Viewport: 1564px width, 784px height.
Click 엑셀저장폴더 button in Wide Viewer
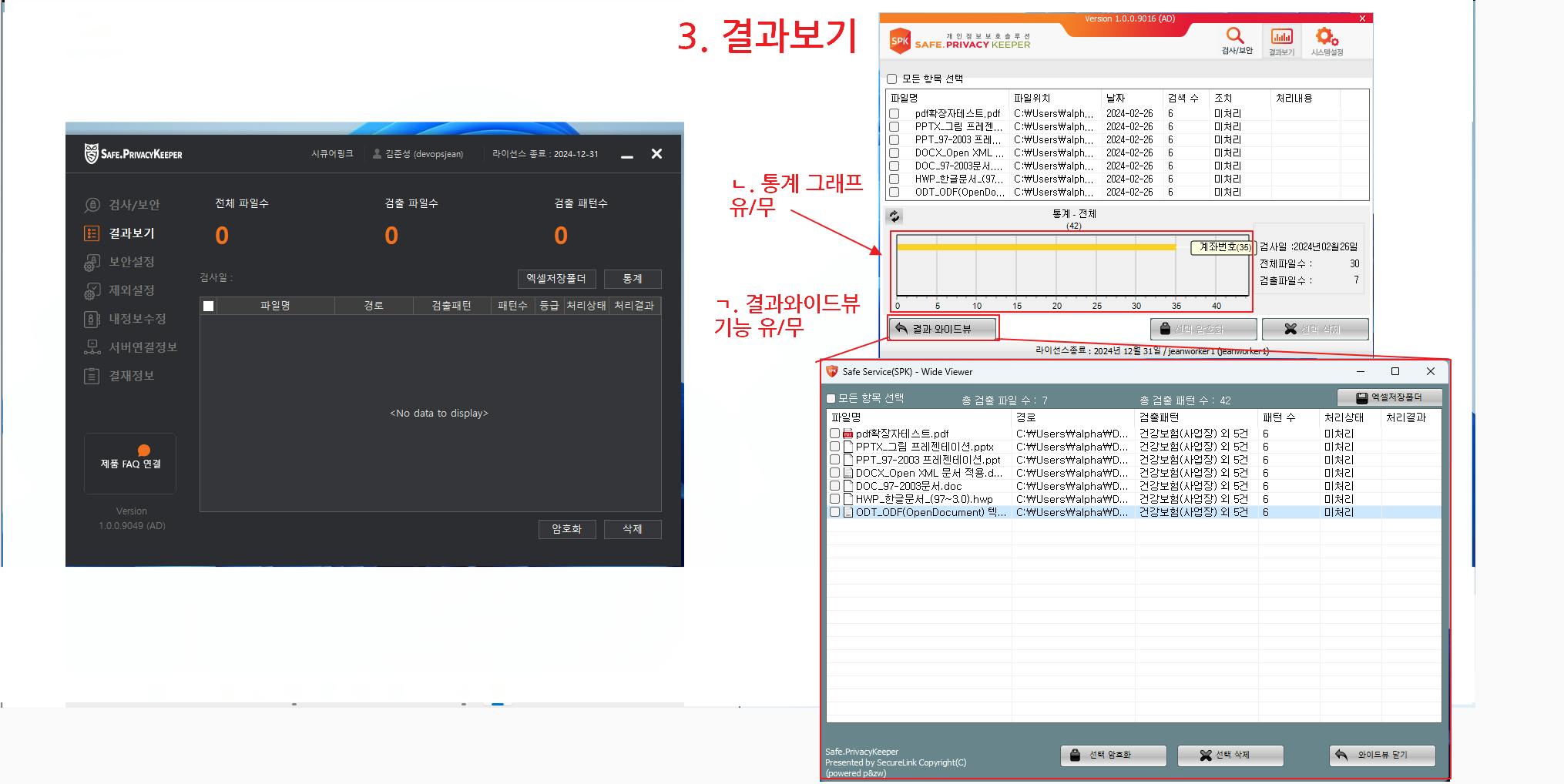click(1390, 397)
